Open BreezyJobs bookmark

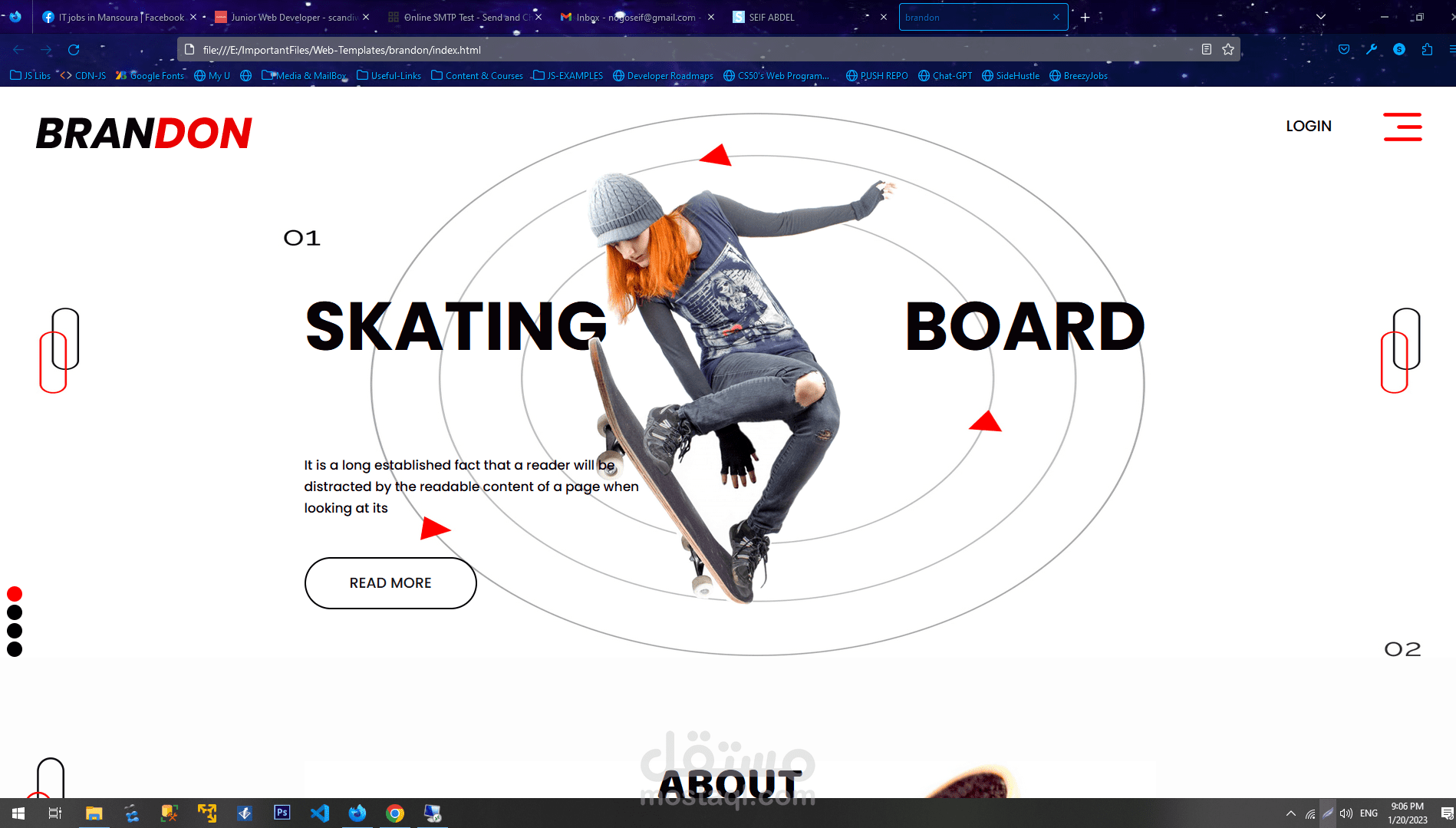coord(1079,75)
